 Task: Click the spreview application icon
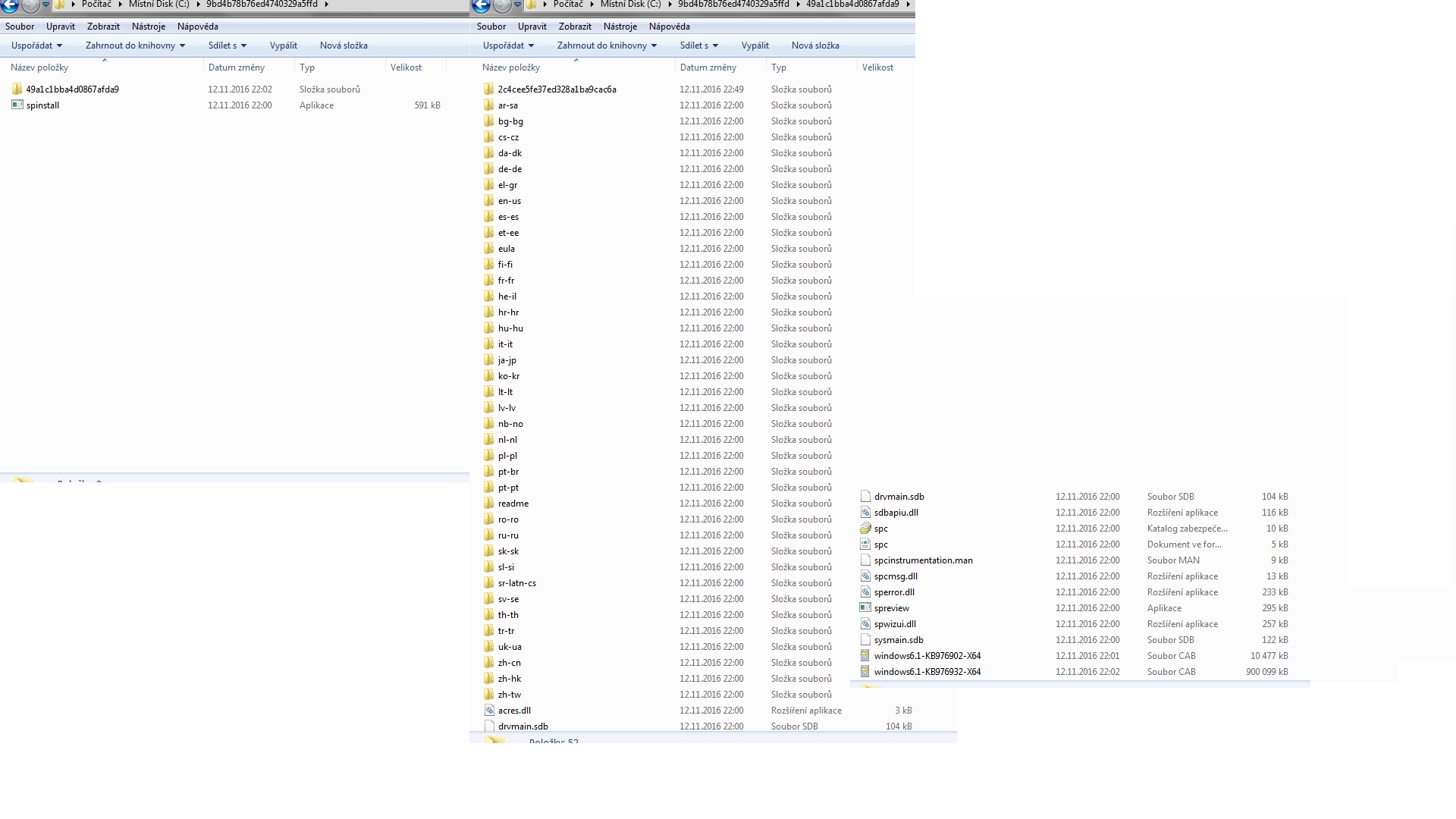(865, 608)
